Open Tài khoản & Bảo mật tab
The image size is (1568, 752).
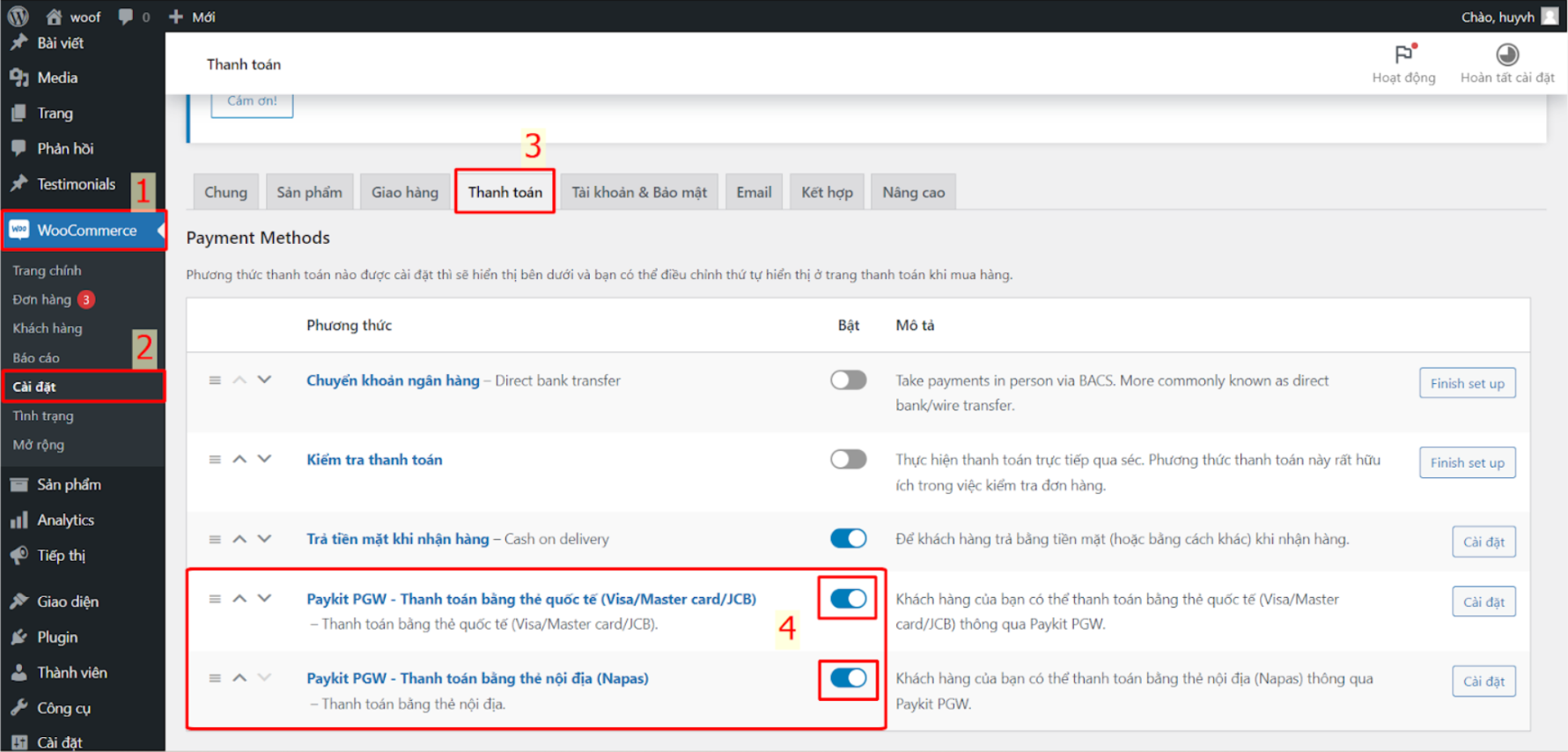tap(639, 192)
